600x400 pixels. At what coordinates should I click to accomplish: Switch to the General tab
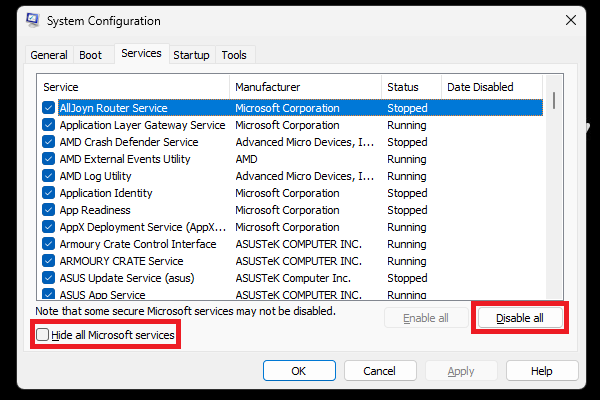[48, 55]
